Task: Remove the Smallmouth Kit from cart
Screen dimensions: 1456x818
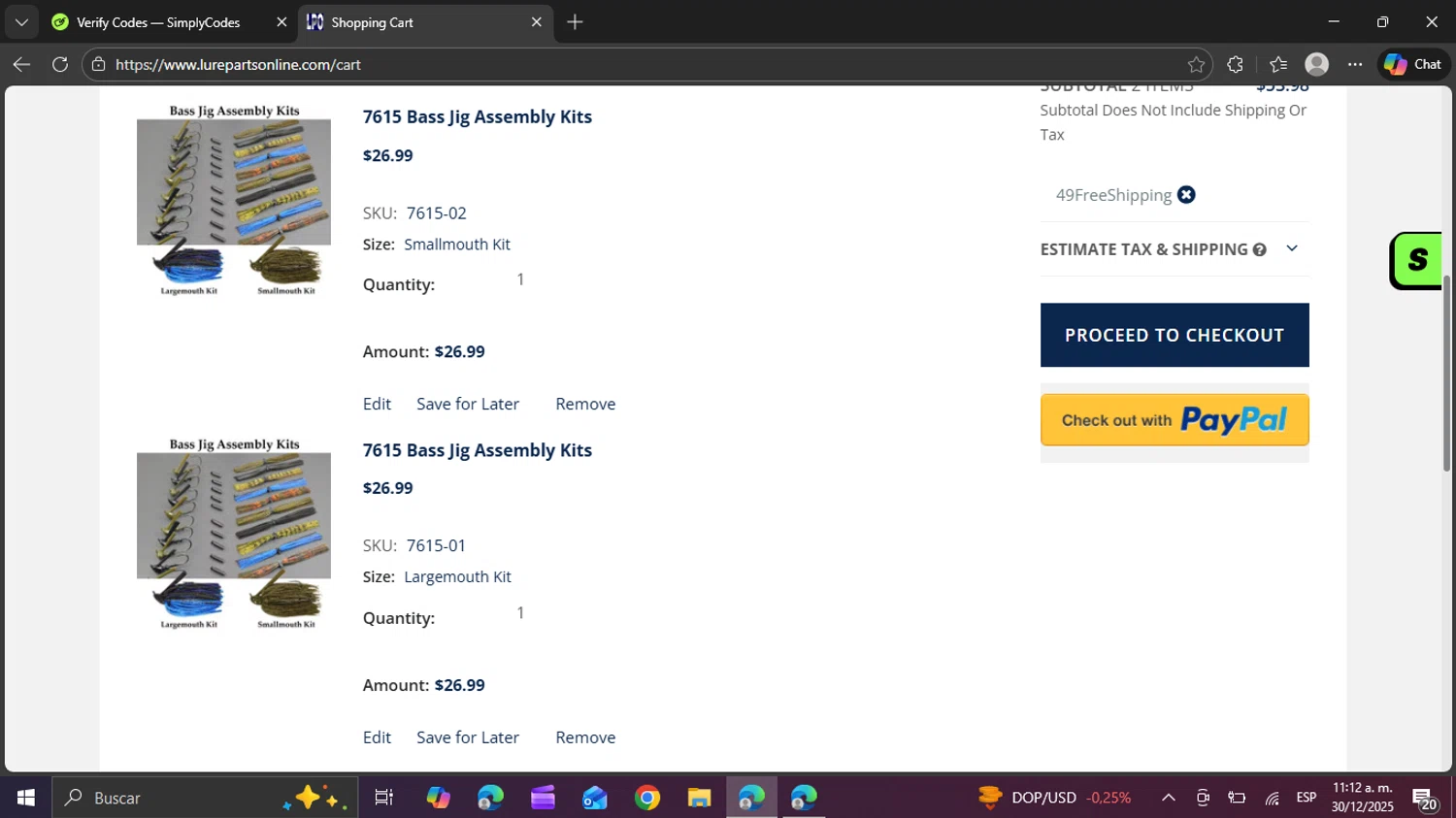Action: (x=585, y=404)
